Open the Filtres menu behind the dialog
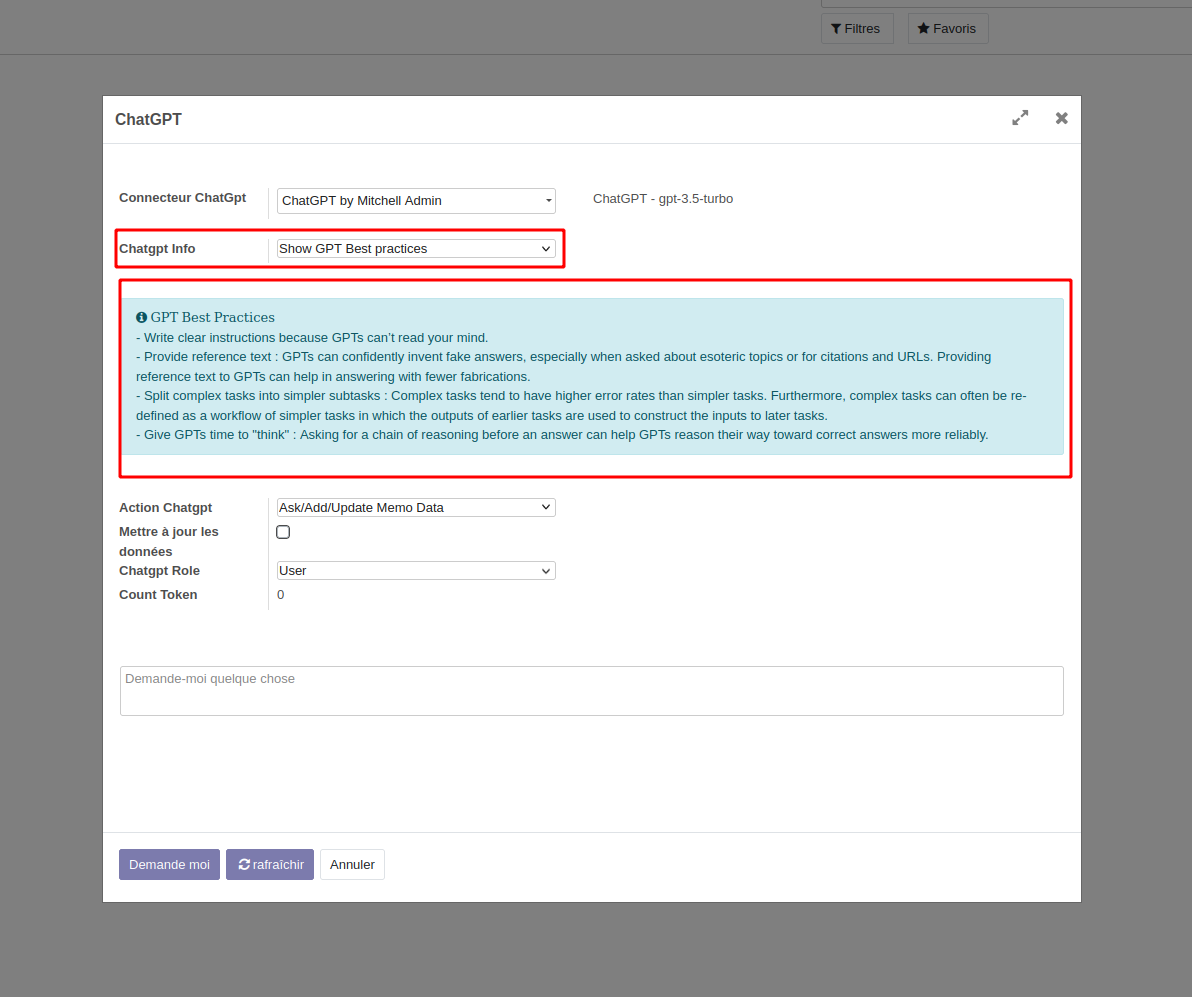Viewport: 1192px width, 997px height. click(857, 29)
